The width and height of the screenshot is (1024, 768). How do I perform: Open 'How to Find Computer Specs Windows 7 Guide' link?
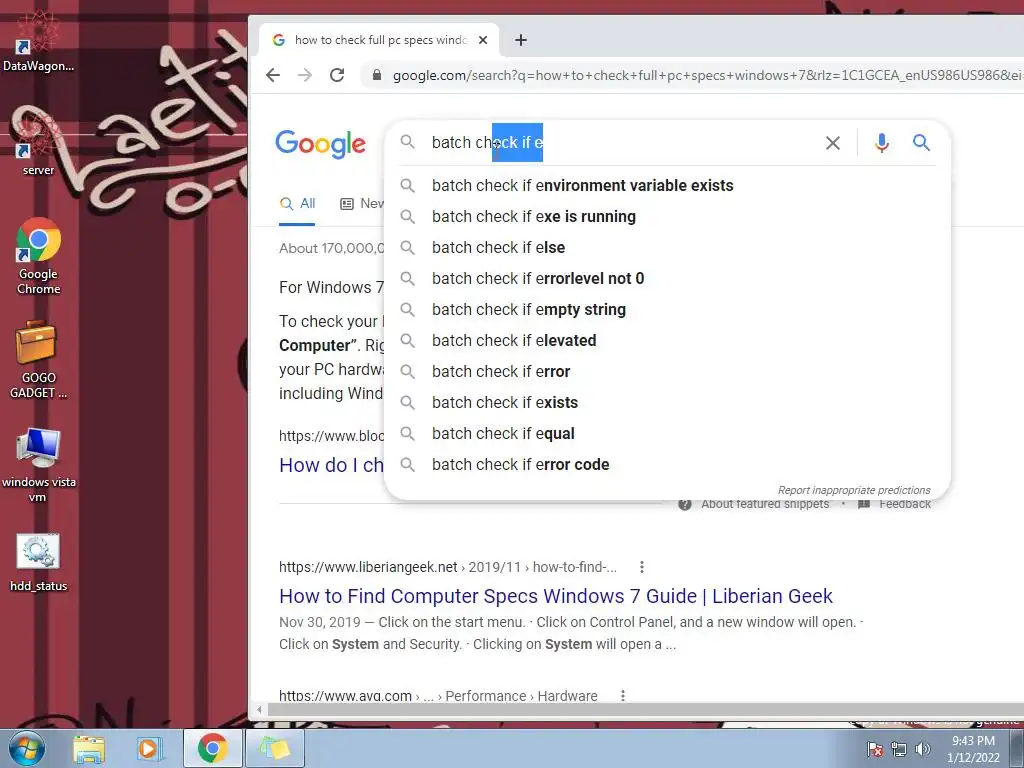pyautogui.click(x=556, y=596)
